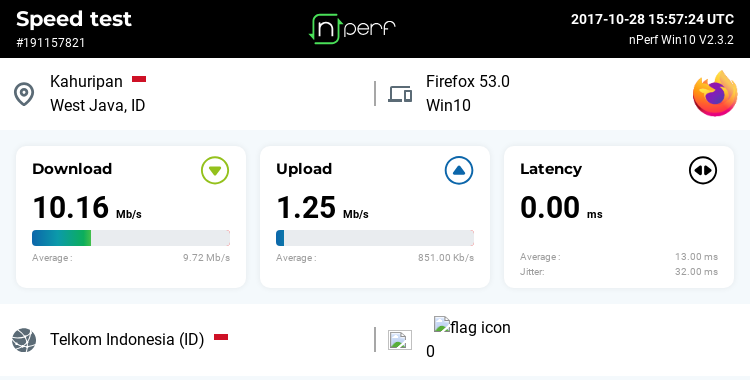The width and height of the screenshot is (750, 380).
Task: Click the broken image icon in bottom row
Action: (399, 340)
